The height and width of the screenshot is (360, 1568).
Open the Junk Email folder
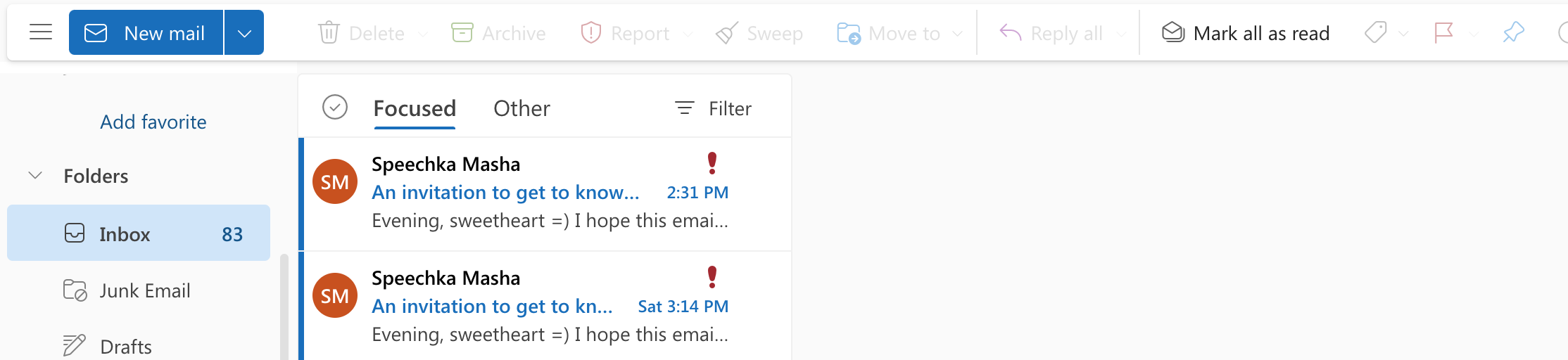tap(144, 290)
